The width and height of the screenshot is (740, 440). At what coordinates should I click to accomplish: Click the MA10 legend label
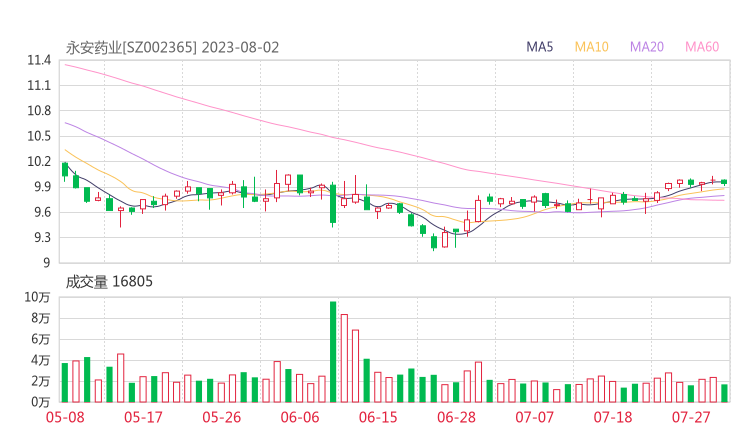pyautogui.click(x=591, y=47)
